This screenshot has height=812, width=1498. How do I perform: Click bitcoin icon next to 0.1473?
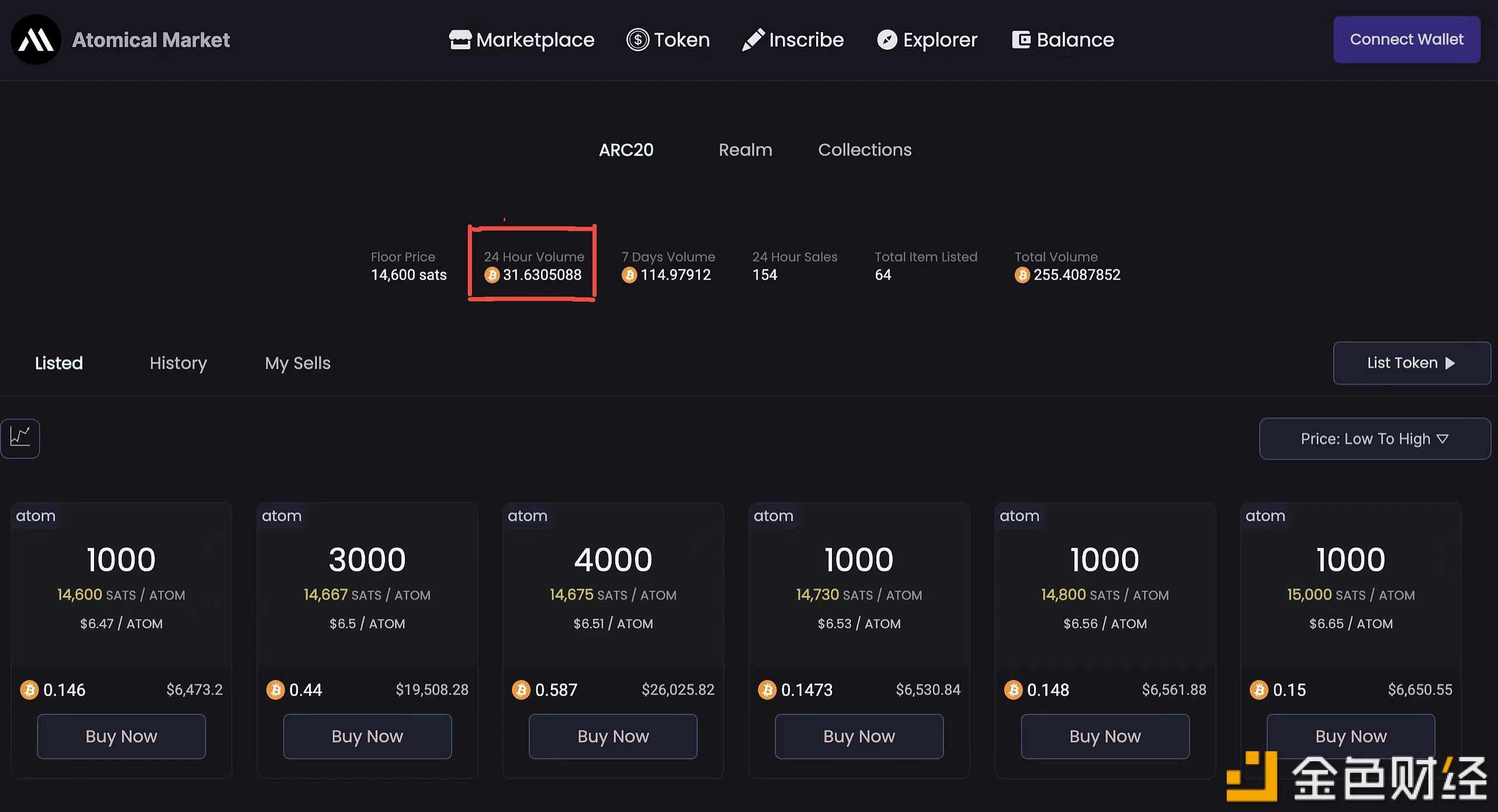767,690
